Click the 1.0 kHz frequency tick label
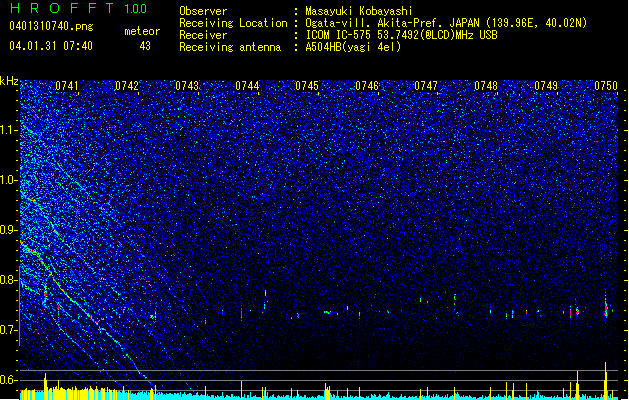Screen dimensions: 629x400 [x=9, y=180]
